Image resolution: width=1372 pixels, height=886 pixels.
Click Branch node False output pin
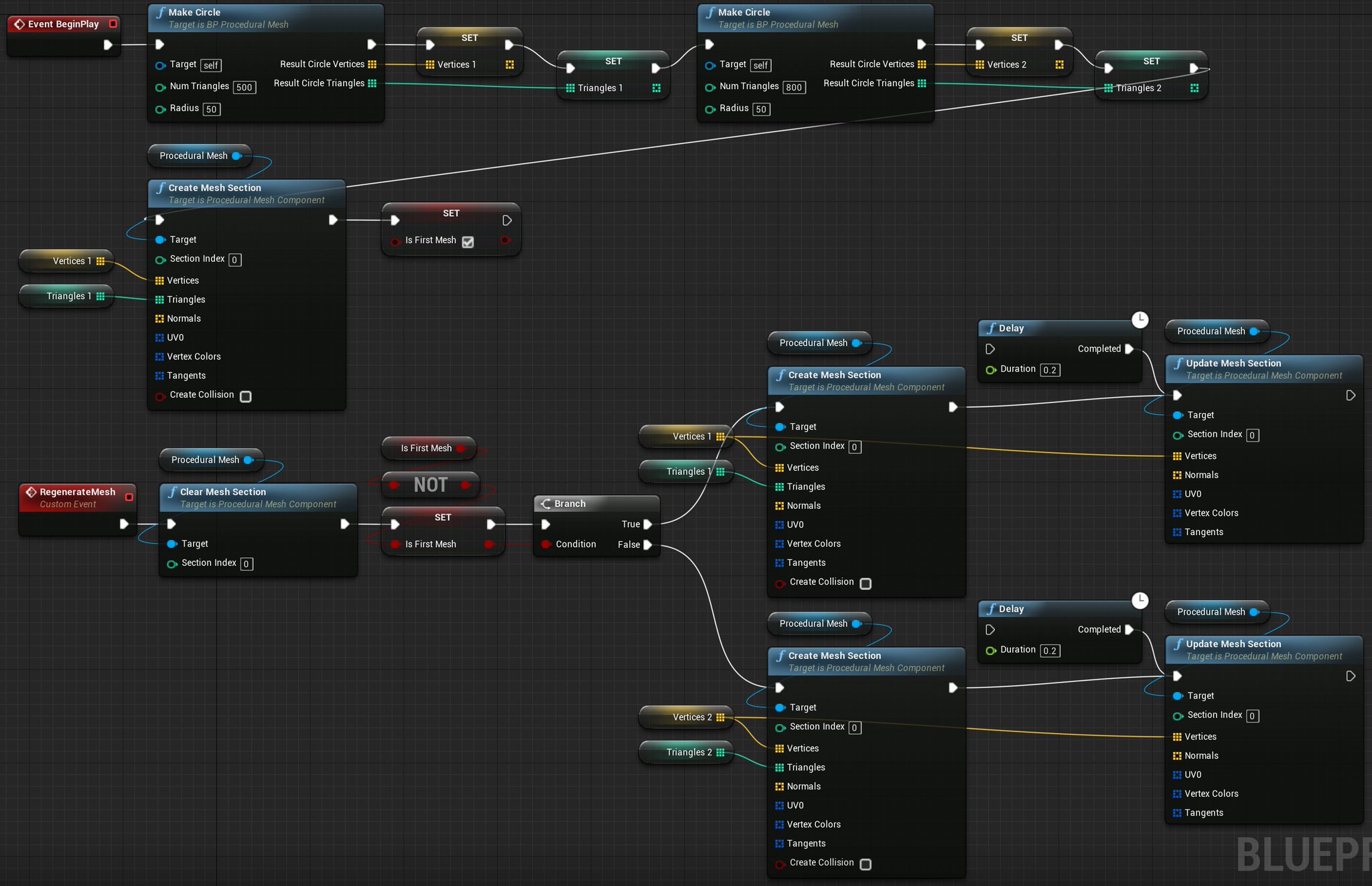click(648, 544)
